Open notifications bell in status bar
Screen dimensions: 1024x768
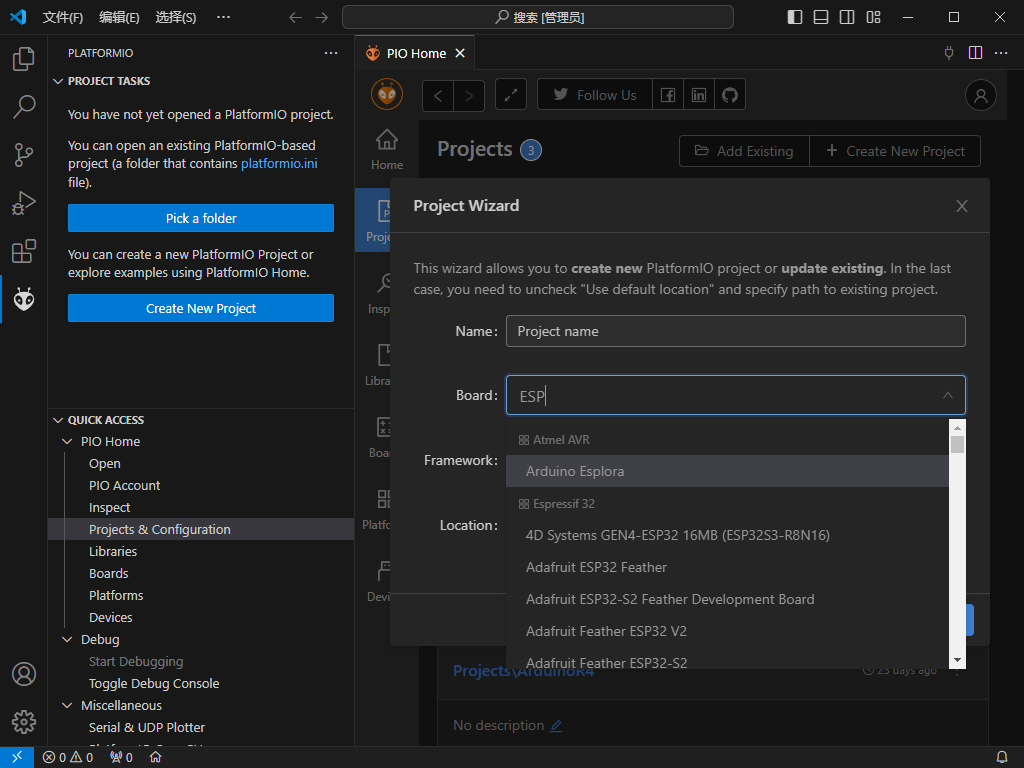(x=1001, y=757)
